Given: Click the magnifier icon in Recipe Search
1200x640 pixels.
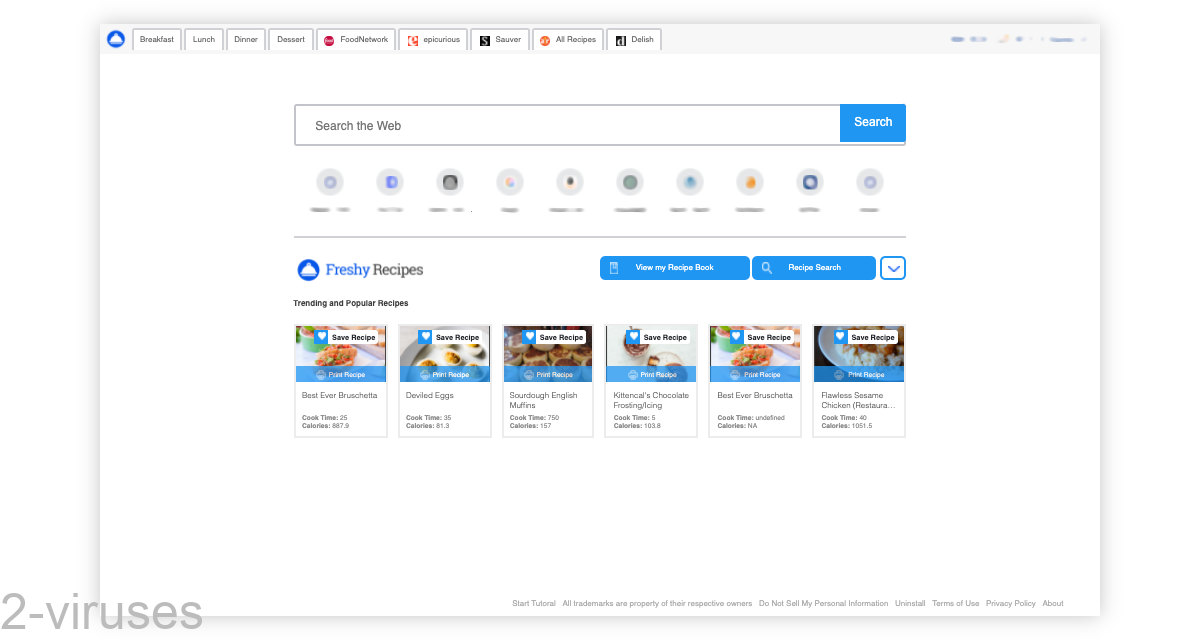Looking at the screenshot, I should pos(766,268).
